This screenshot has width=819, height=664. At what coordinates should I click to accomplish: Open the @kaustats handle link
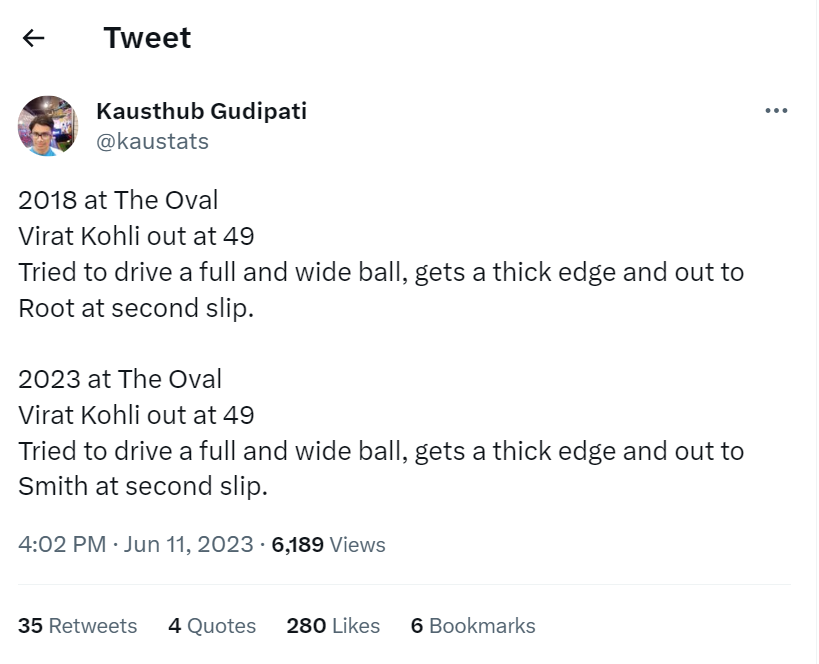pyautogui.click(x=152, y=141)
